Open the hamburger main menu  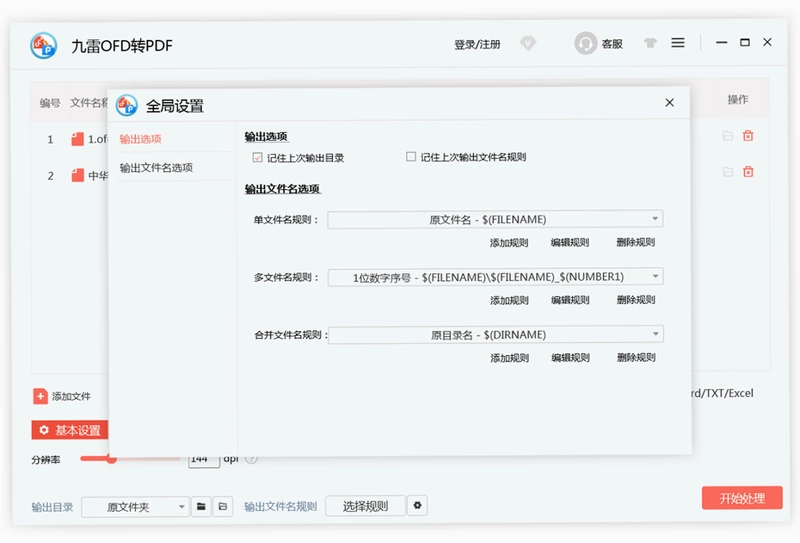(x=678, y=43)
